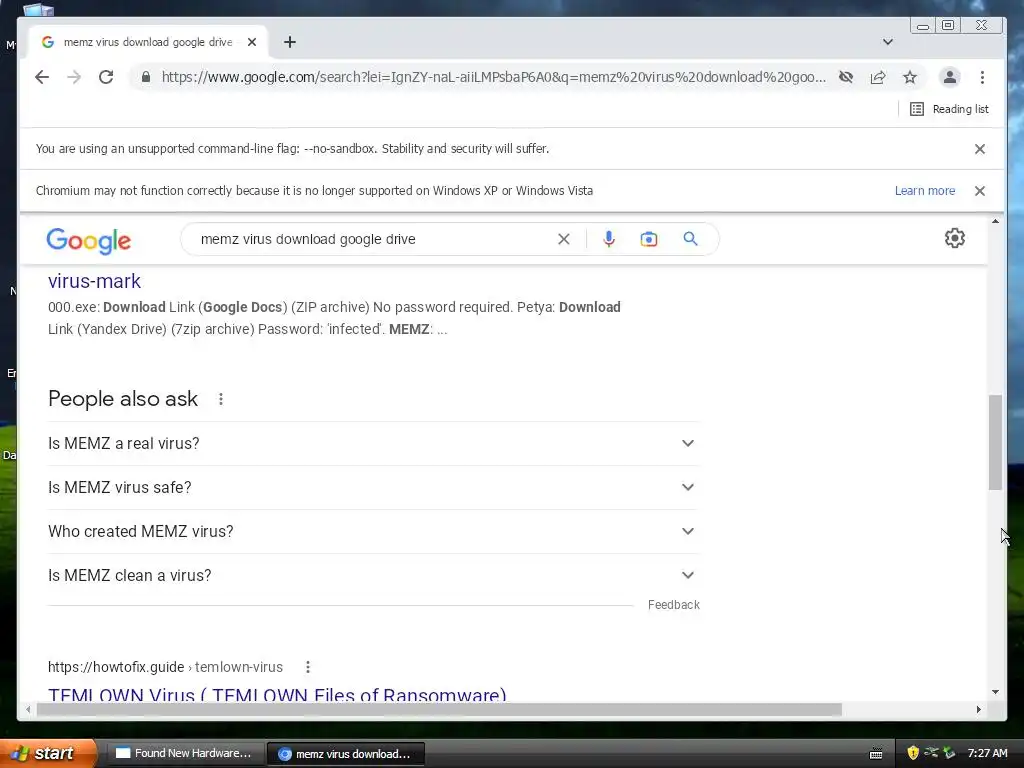Click the scroll down arrow
This screenshot has width=1024, height=768.
tap(995, 692)
